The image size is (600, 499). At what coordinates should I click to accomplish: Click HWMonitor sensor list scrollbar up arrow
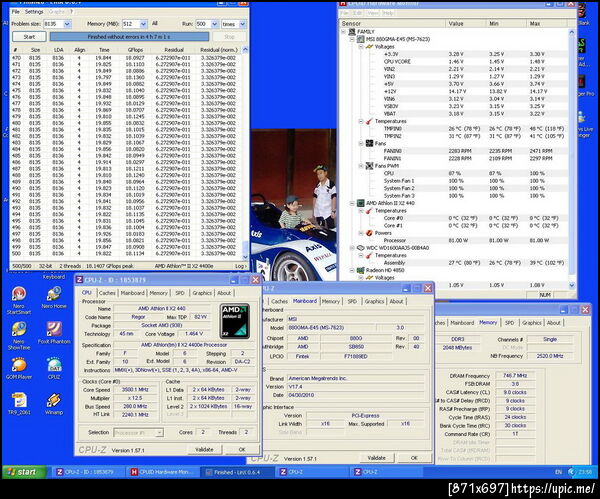(x=572, y=33)
